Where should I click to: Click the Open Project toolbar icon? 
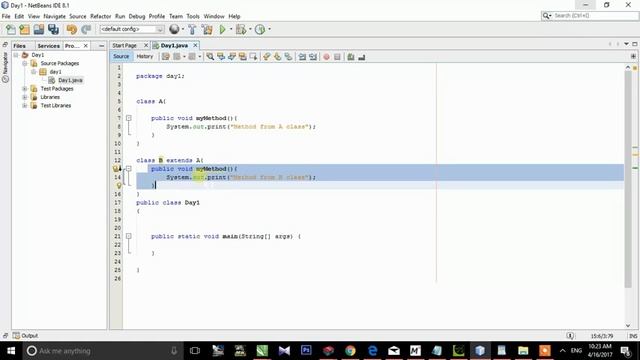pyautogui.click(x=39, y=29)
